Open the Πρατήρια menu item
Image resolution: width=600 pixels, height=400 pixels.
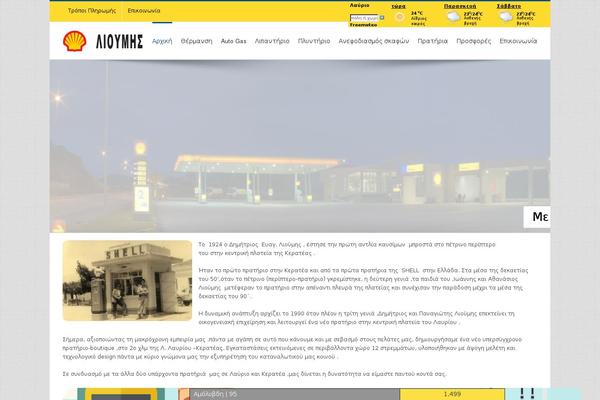pos(432,41)
